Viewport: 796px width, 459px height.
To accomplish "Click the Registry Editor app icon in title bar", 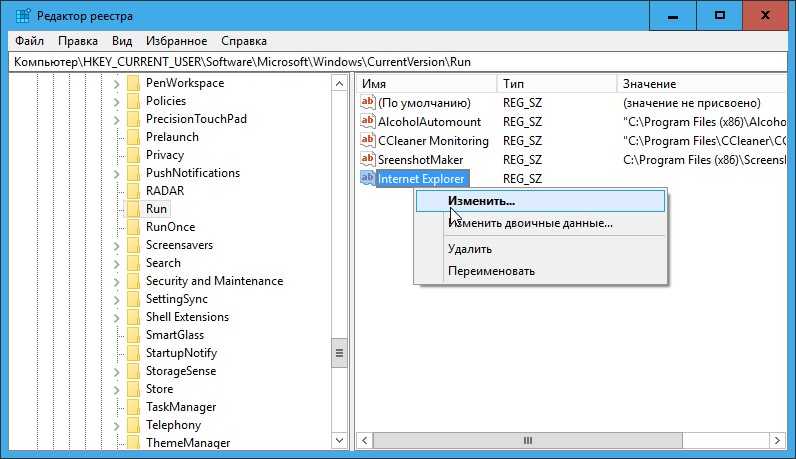I will pyautogui.click(x=23, y=16).
